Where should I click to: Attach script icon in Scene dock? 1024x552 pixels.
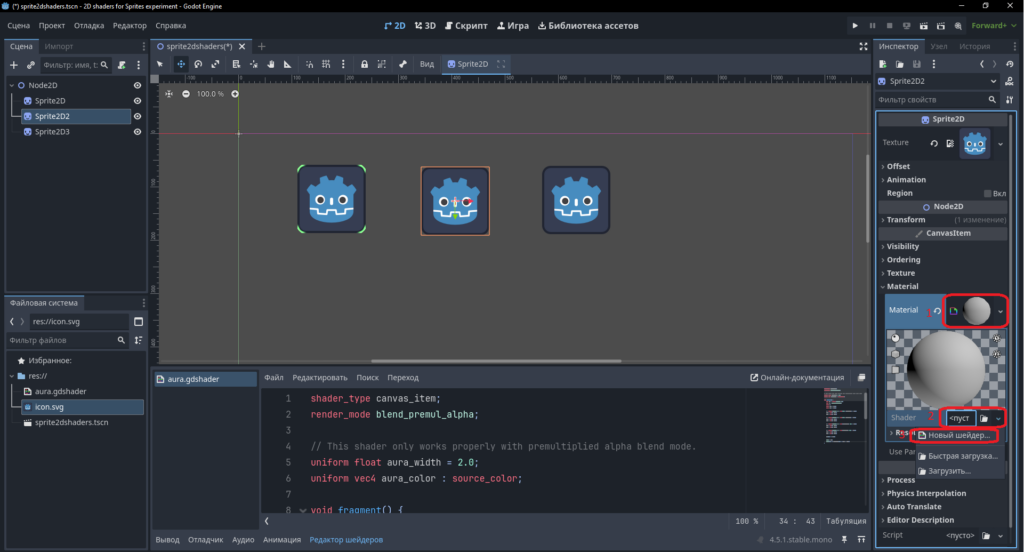121,65
